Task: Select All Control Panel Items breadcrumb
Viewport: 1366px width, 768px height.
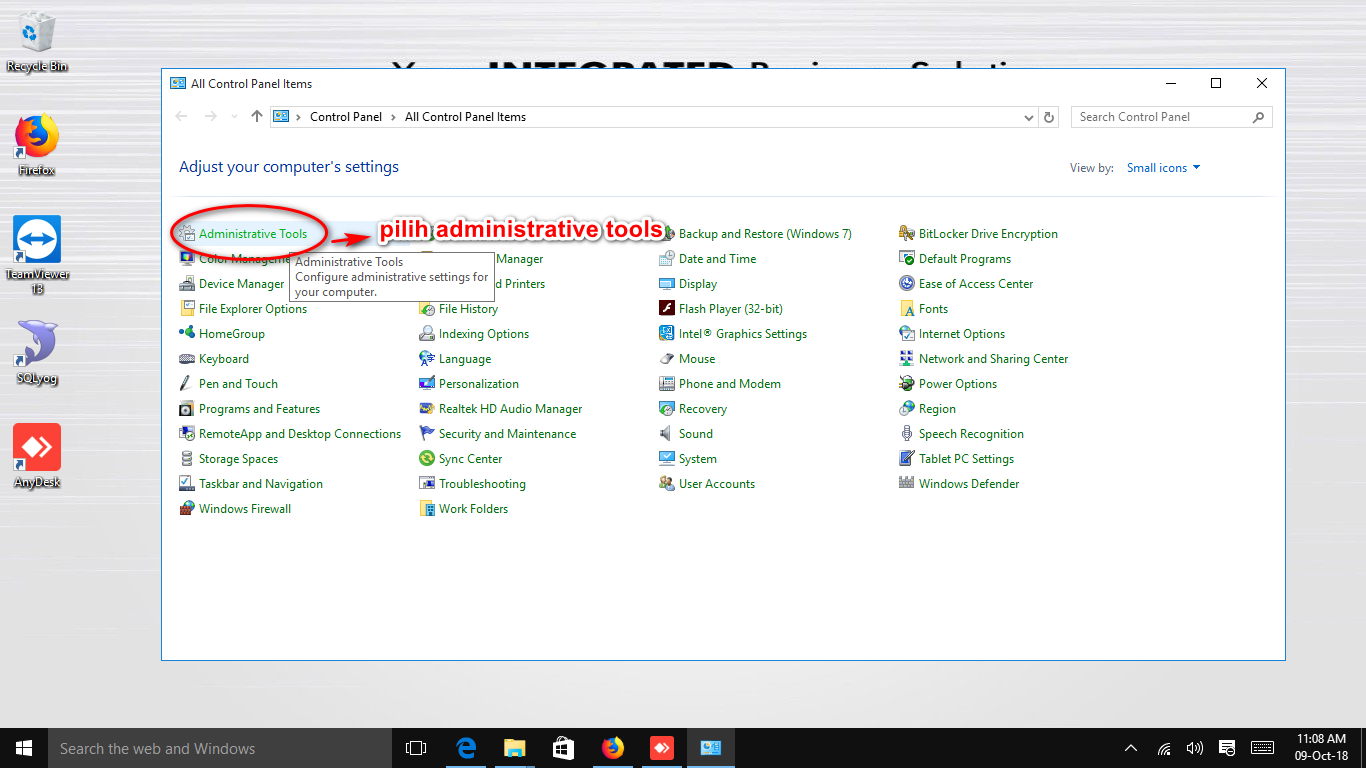Action: (465, 117)
